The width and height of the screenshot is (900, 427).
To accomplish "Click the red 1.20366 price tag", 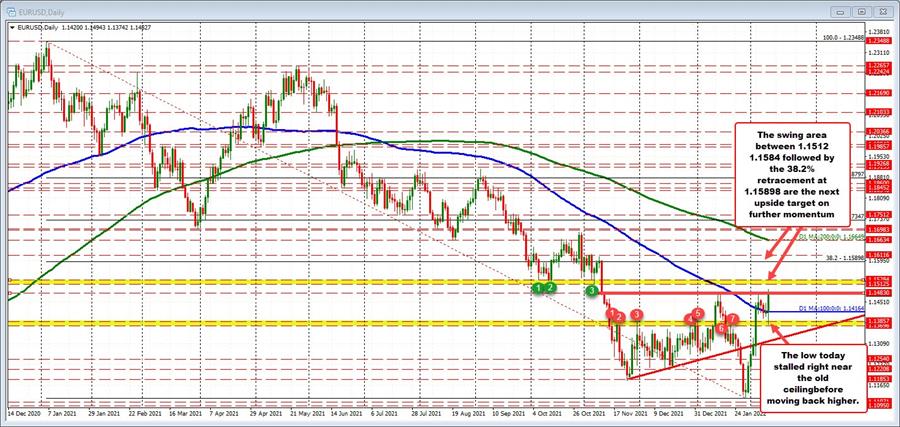I will click(877, 131).
